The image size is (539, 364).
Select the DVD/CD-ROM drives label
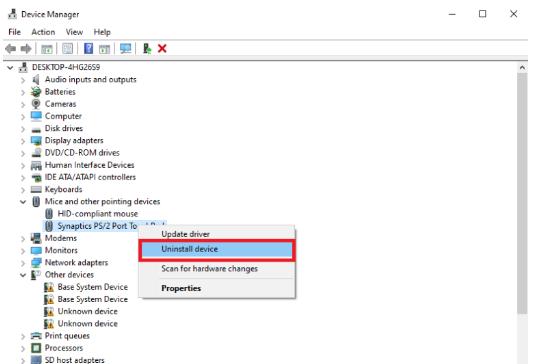tap(82, 153)
